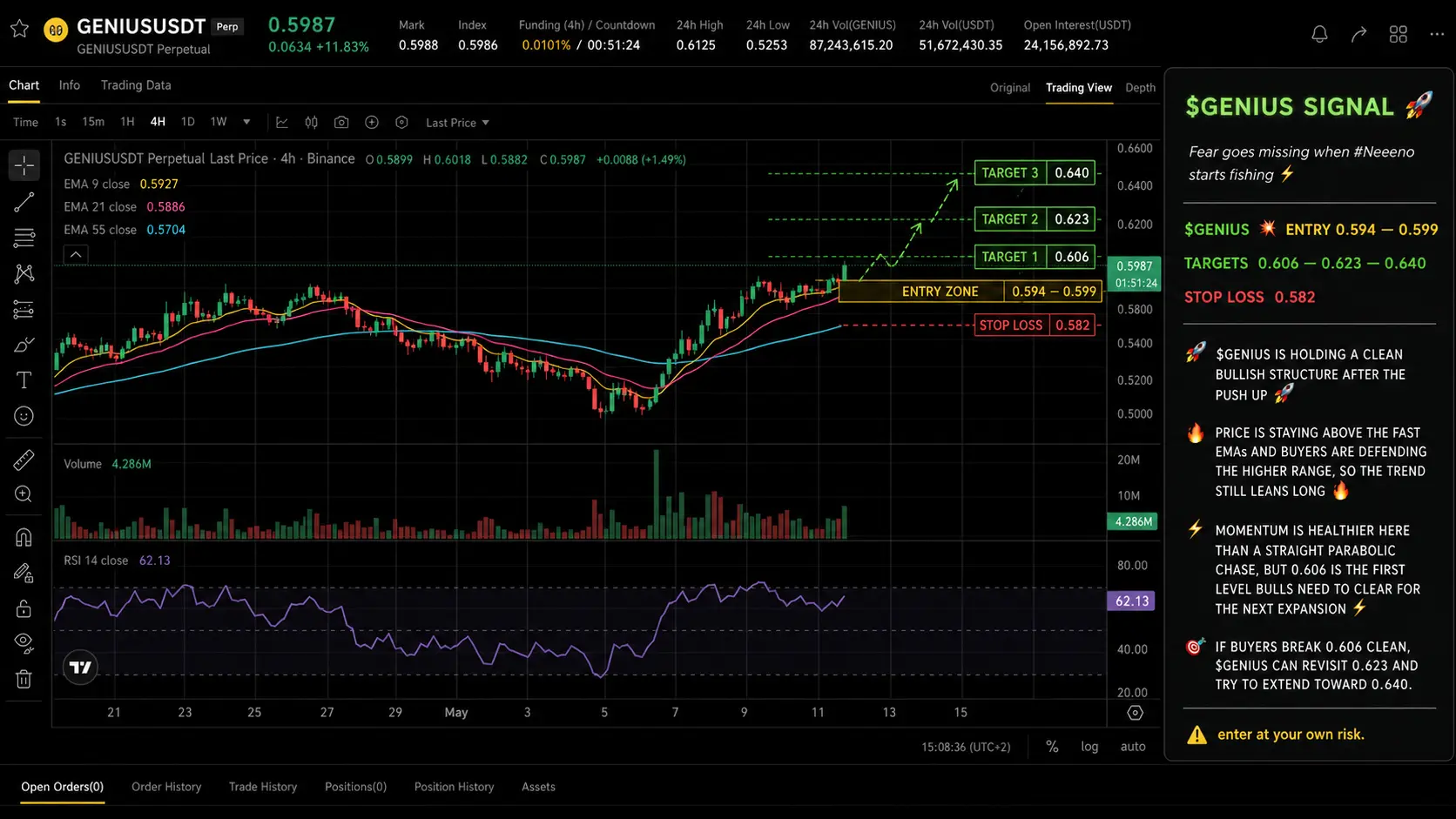Toggle the log scale option
This screenshot has width=1456, height=819.
[1089, 747]
